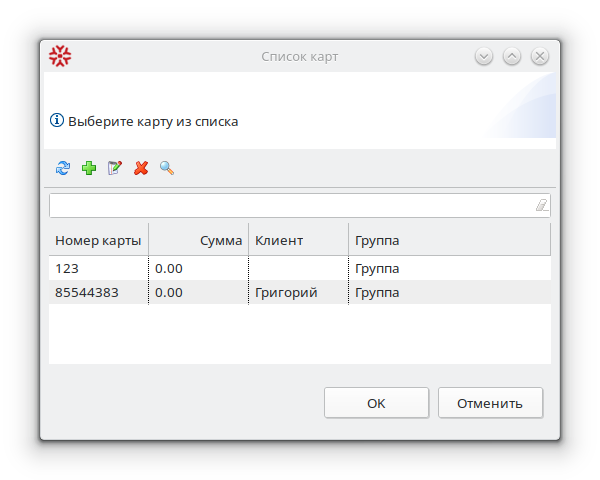Open search with magnifier icon

click(167, 168)
